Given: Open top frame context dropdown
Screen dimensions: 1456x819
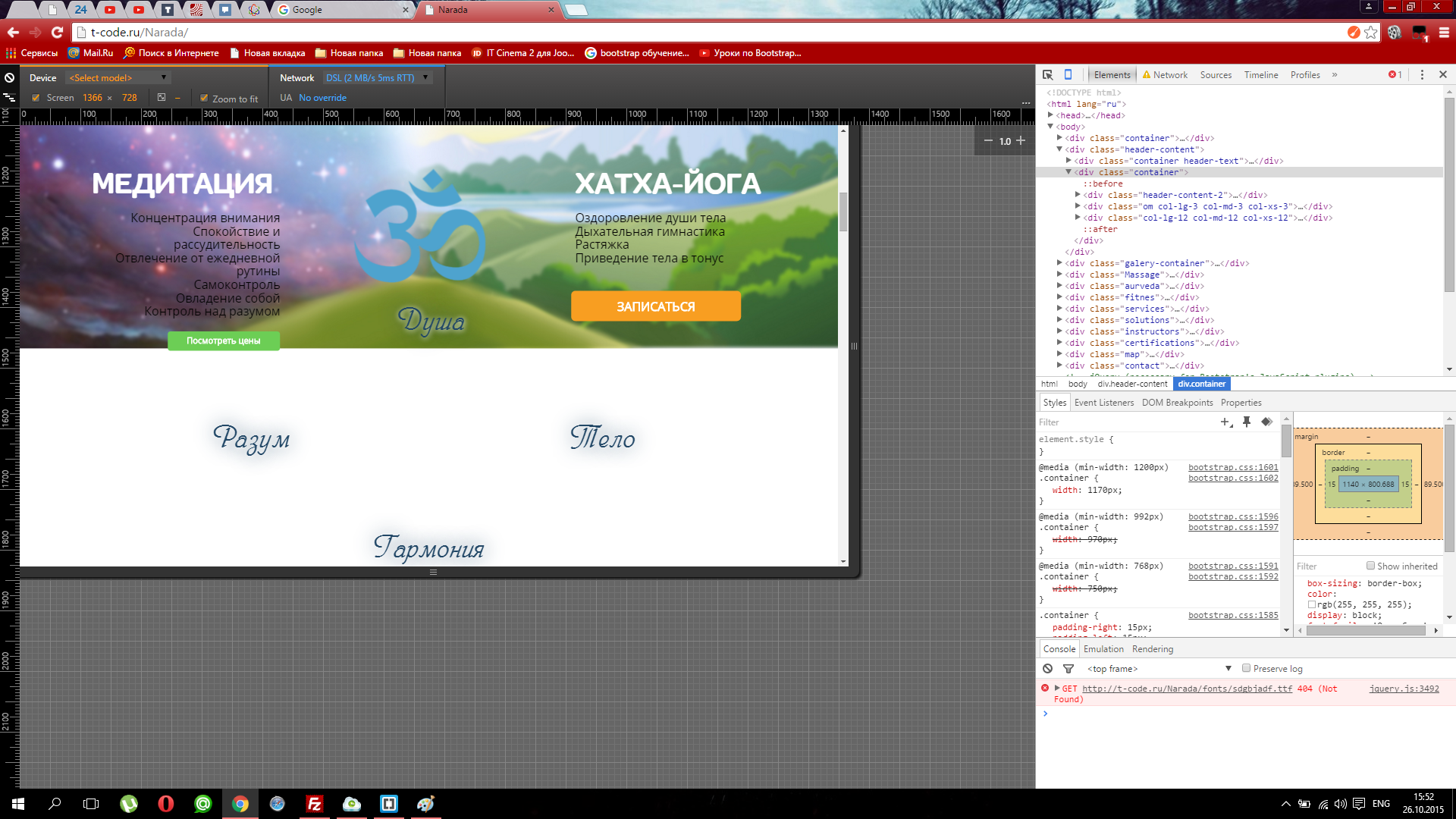Looking at the screenshot, I should pyautogui.click(x=1159, y=668).
